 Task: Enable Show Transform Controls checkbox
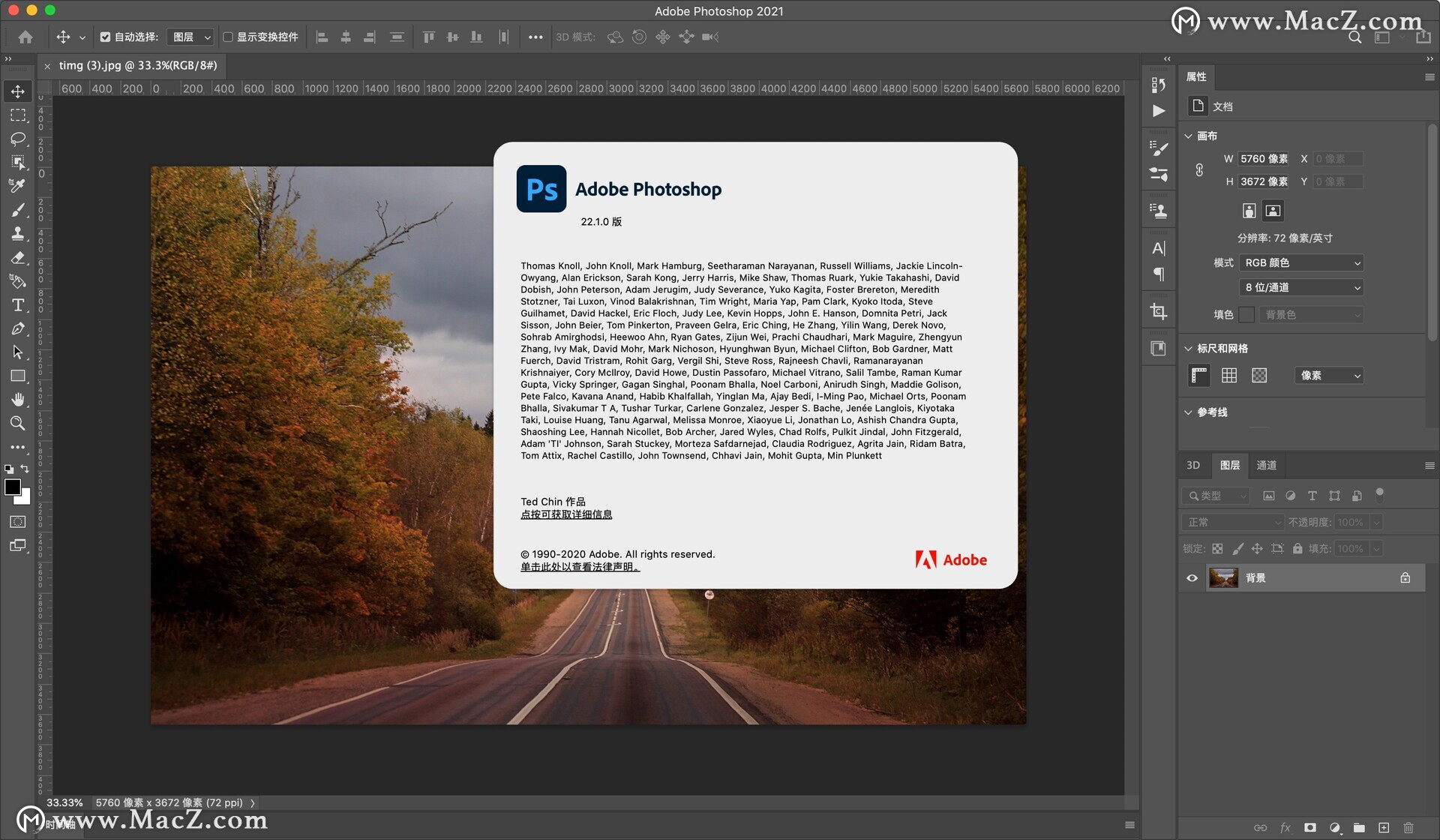(228, 37)
